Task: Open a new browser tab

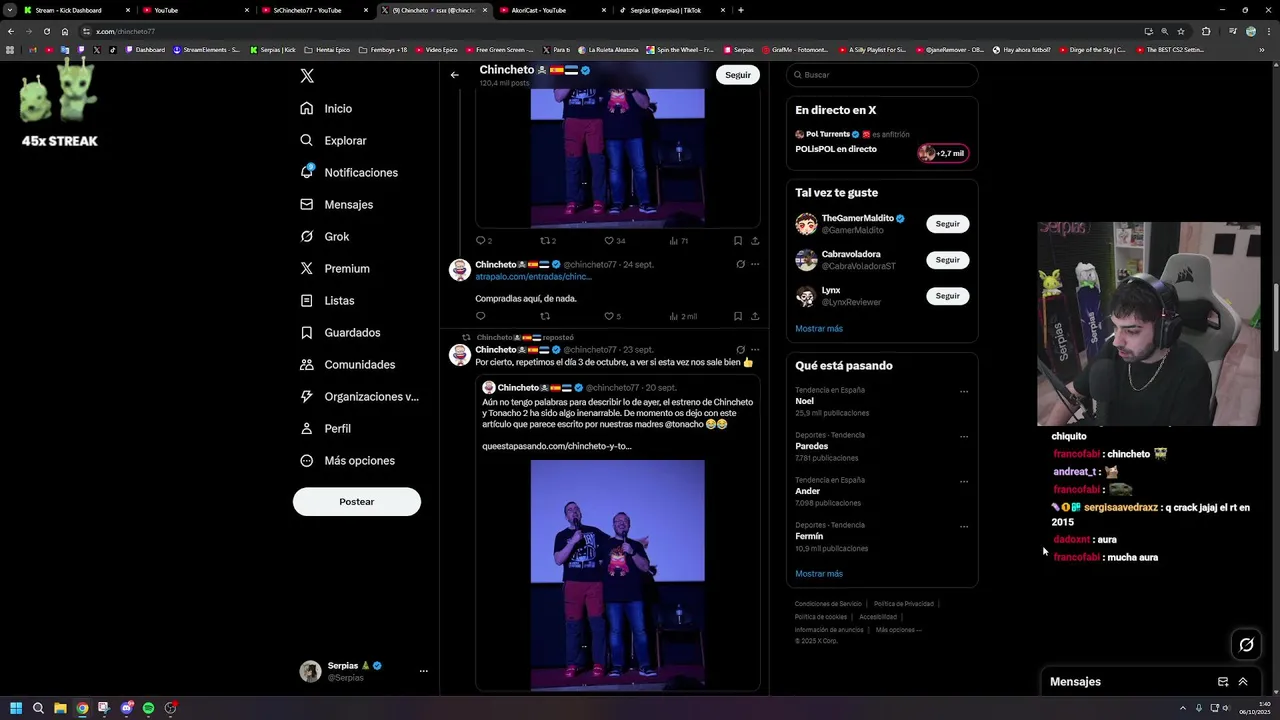Action: coord(740,10)
